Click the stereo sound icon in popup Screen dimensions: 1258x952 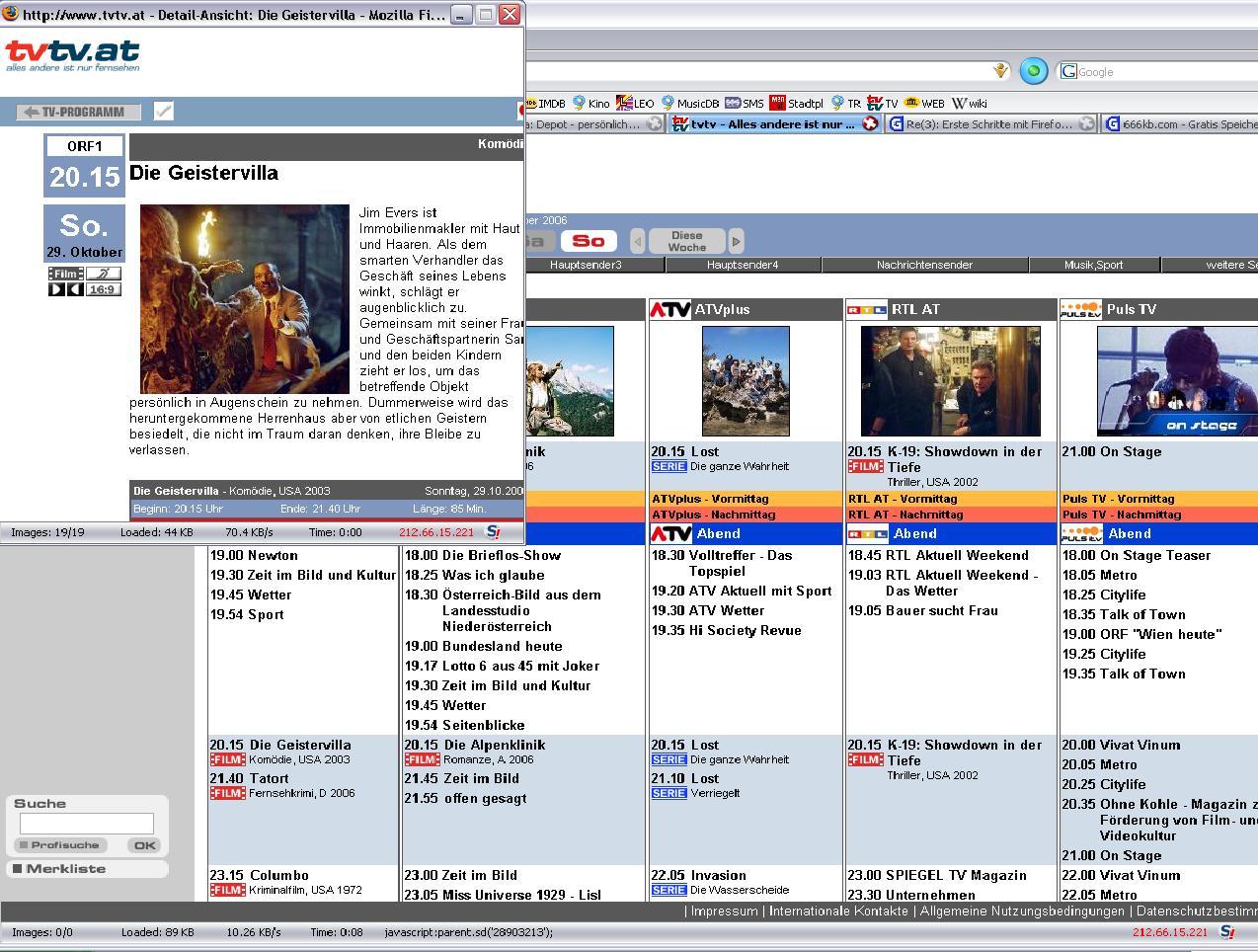[65, 289]
